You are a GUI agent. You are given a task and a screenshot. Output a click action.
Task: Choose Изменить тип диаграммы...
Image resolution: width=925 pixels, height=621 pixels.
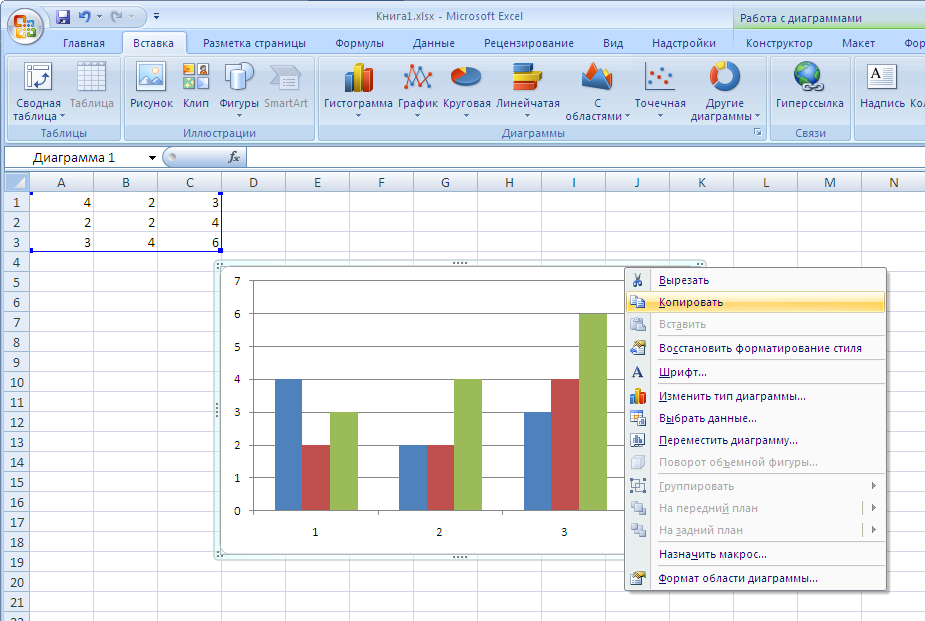click(755, 396)
